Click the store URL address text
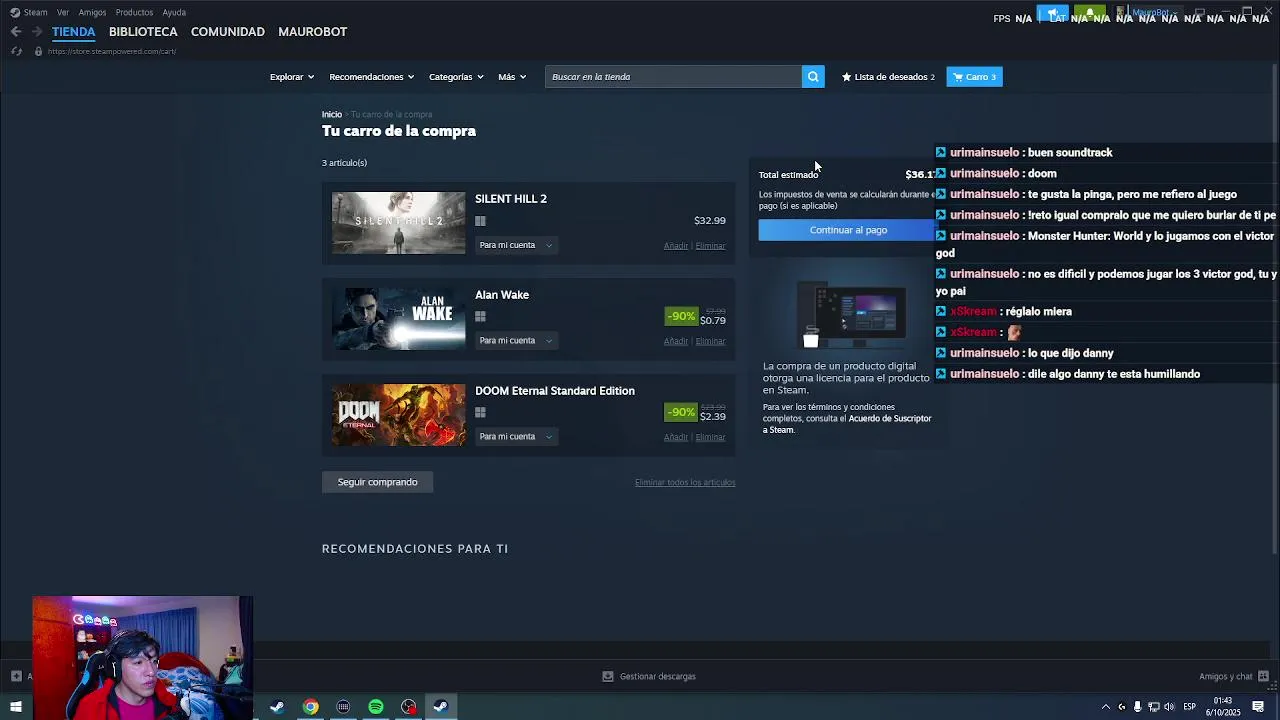Viewport: 1280px width, 720px height. (x=112, y=52)
